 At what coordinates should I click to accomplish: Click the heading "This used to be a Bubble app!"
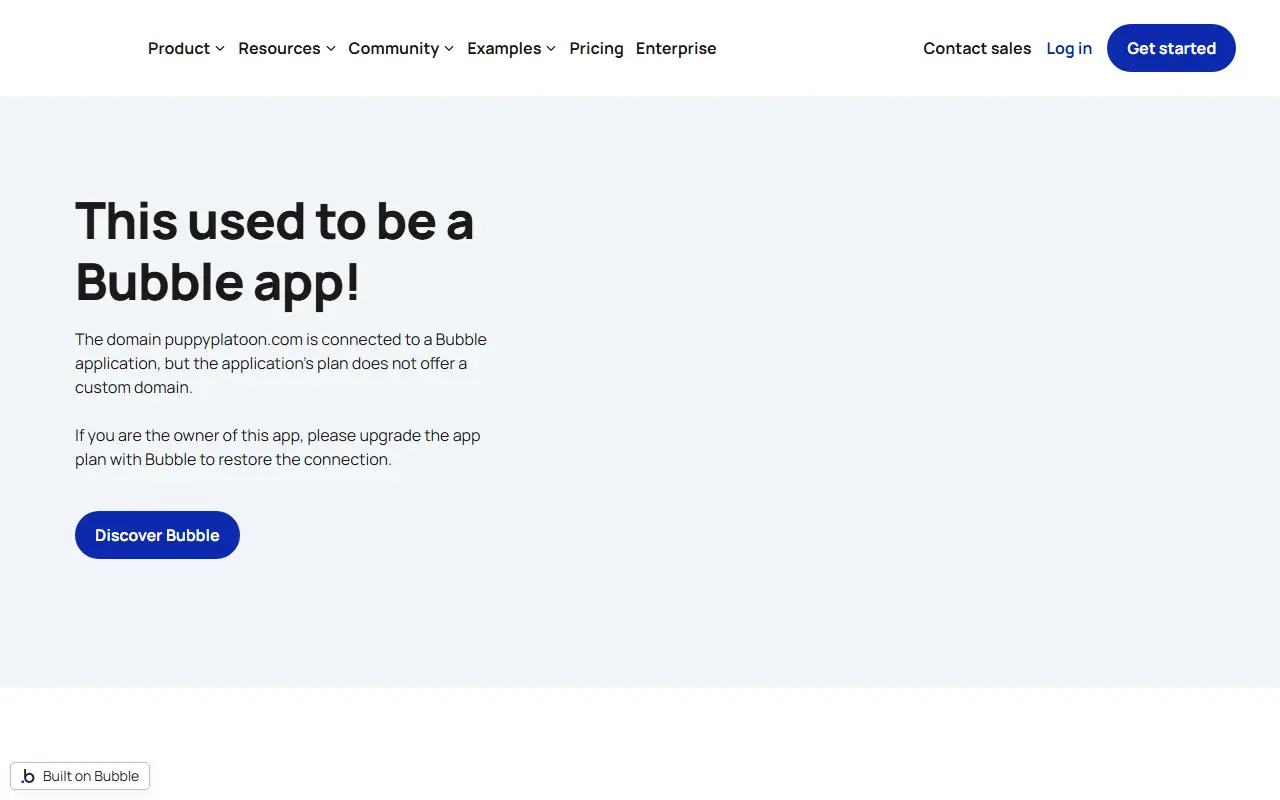(275, 251)
